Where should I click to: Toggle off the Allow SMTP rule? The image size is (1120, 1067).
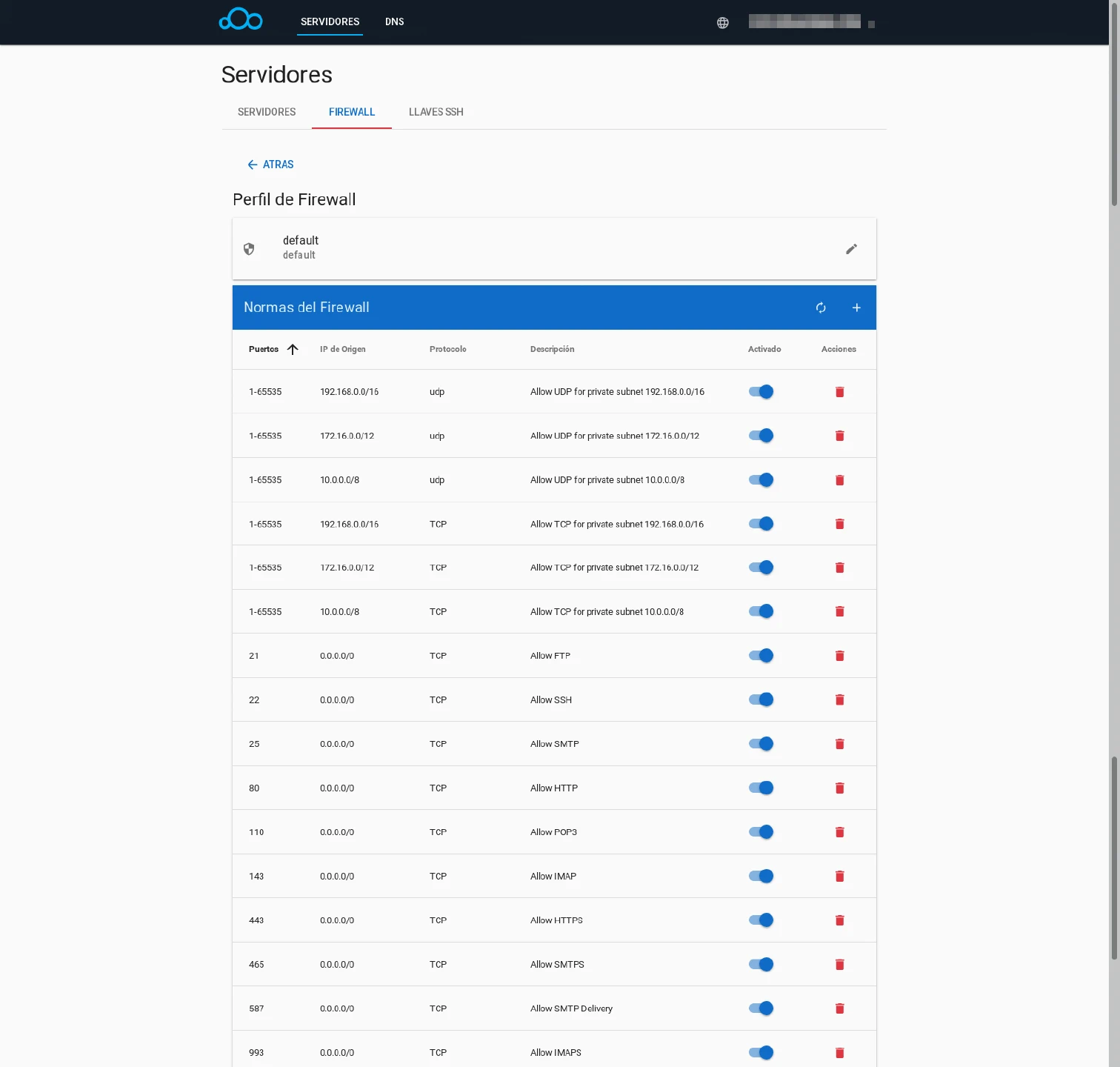coord(761,744)
